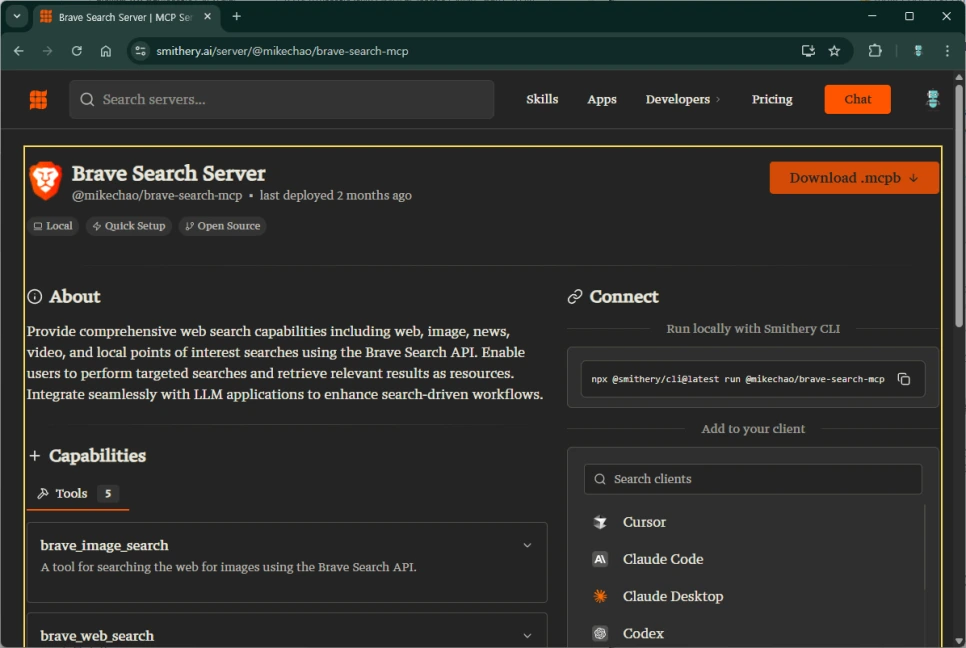Open site information icon in address bar

[x=140, y=51]
